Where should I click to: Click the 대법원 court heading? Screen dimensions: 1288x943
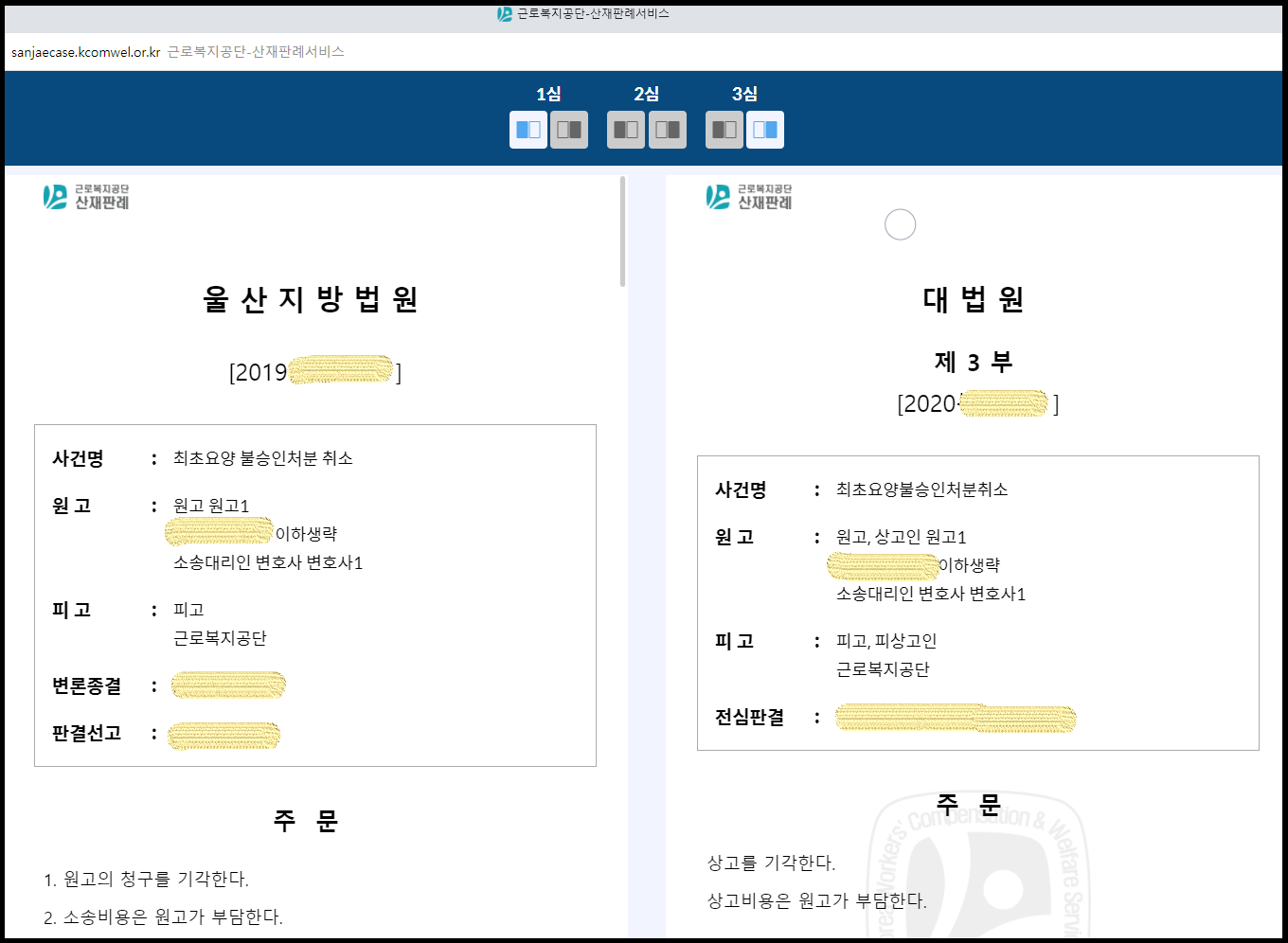coord(974,300)
